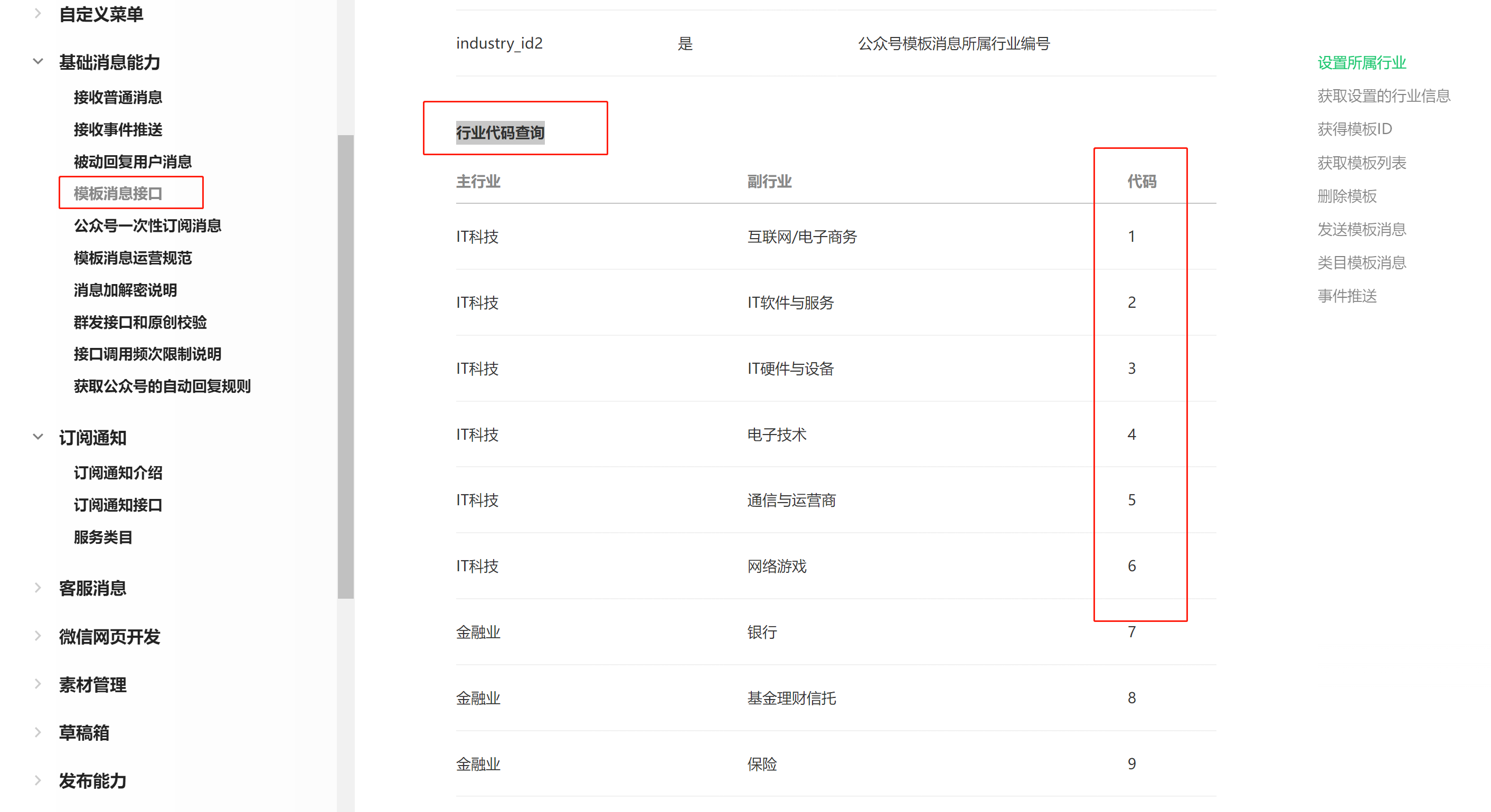Collapse the 订阅通知 section chevron
The image size is (1491, 812).
pyautogui.click(x=38, y=437)
